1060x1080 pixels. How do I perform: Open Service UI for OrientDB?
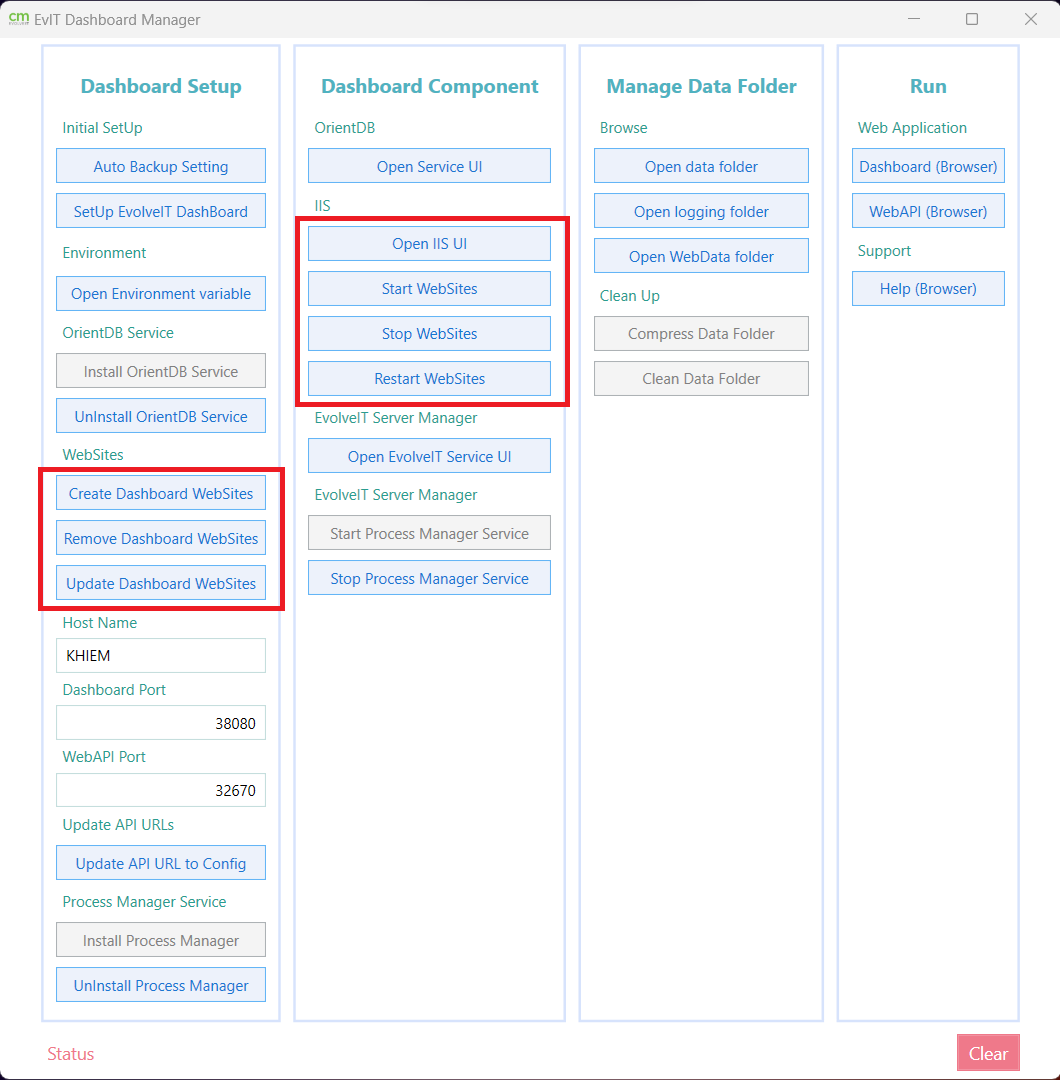[x=429, y=166]
